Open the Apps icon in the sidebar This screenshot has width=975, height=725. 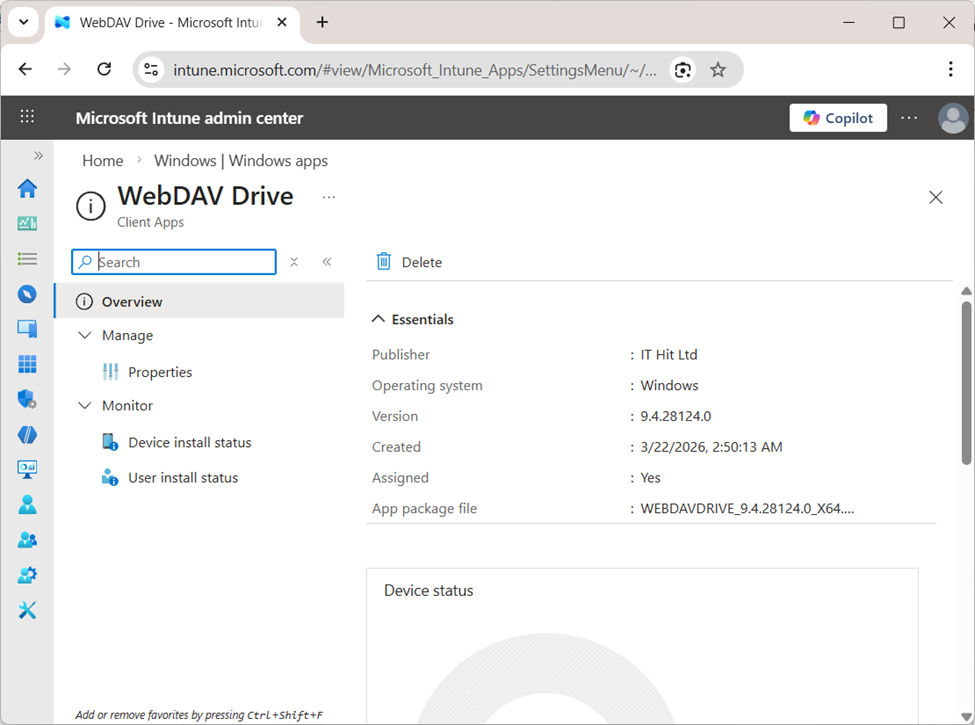(x=27, y=364)
